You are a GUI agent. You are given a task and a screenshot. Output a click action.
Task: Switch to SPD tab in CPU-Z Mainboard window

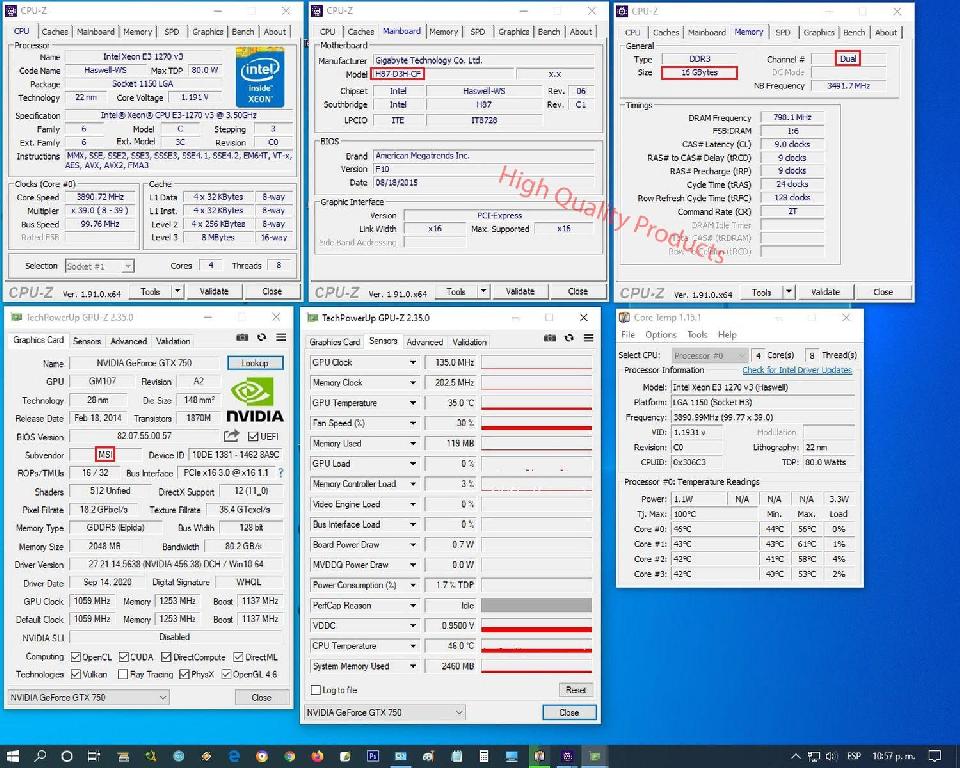[478, 31]
